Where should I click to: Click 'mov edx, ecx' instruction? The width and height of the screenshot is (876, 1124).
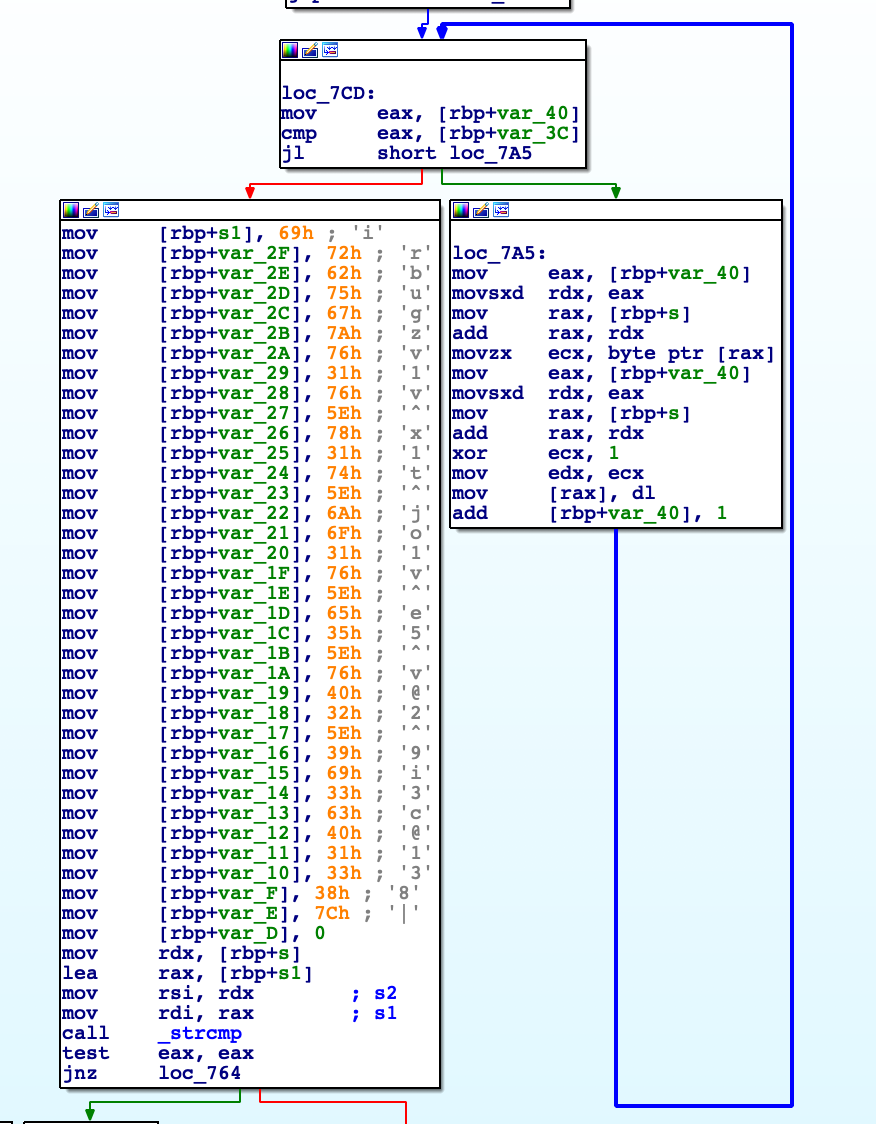(x=548, y=473)
